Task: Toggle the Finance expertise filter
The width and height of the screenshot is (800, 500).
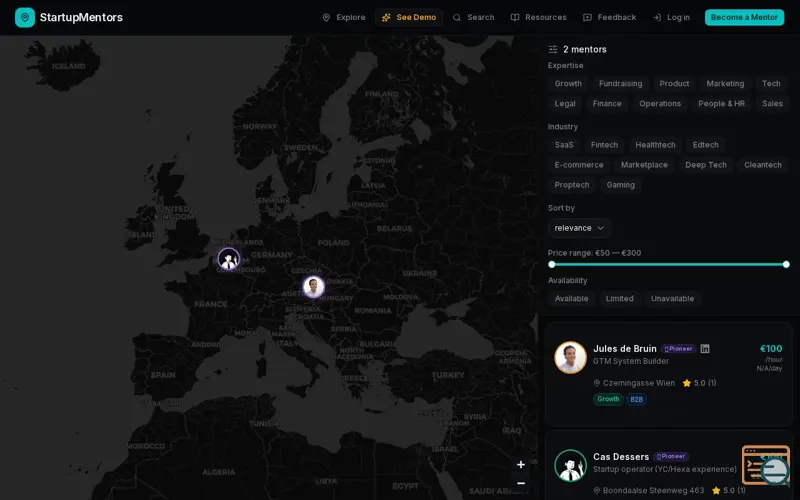Action: coord(607,104)
